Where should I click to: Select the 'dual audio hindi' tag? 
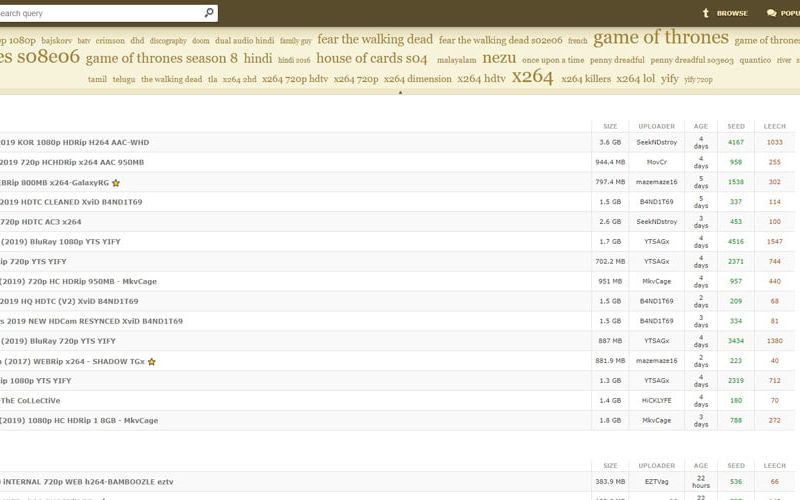pyautogui.click(x=244, y=41)
